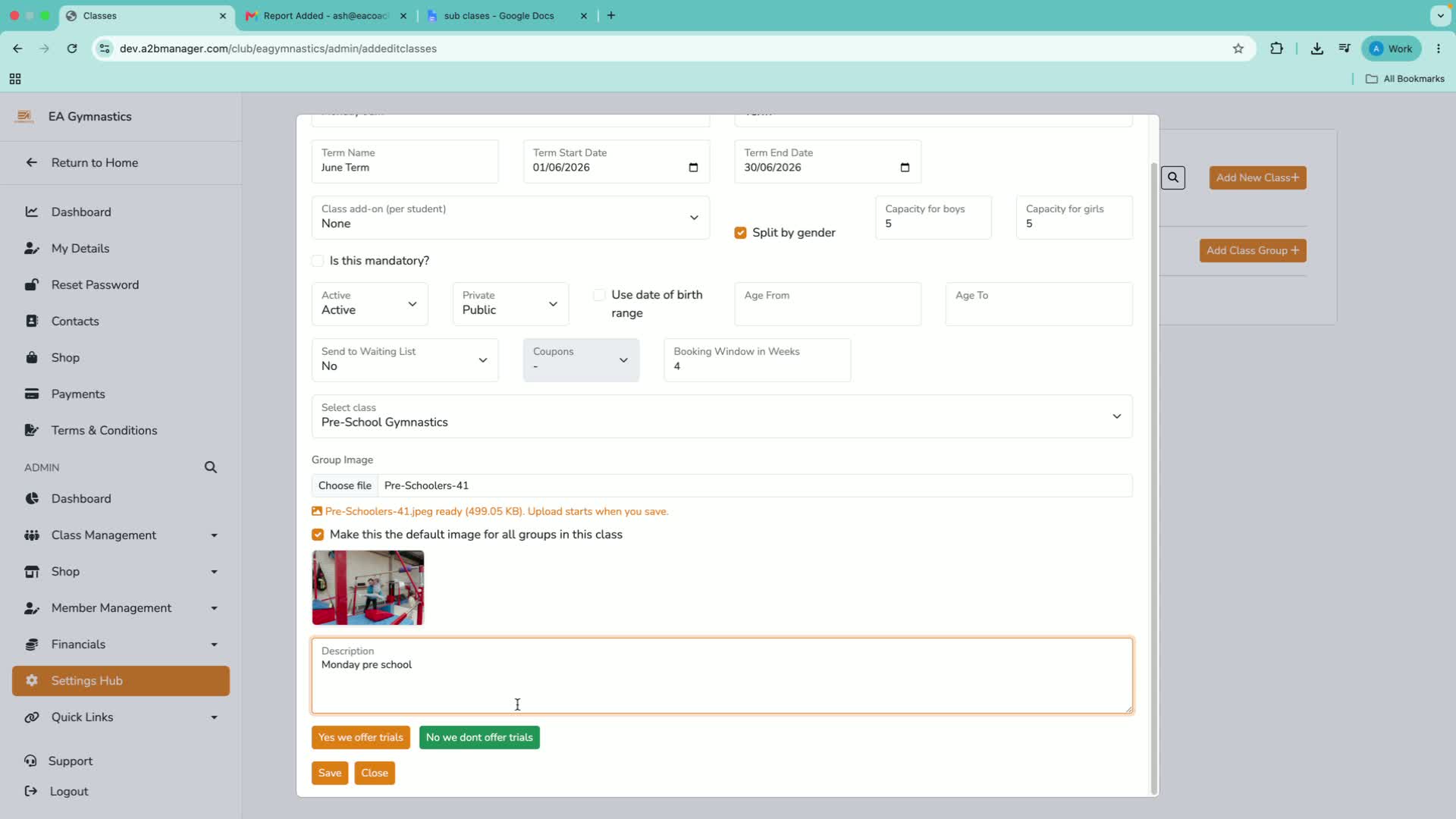
Task: Bookmark this page with the star icon
Action: [1238, 49]
